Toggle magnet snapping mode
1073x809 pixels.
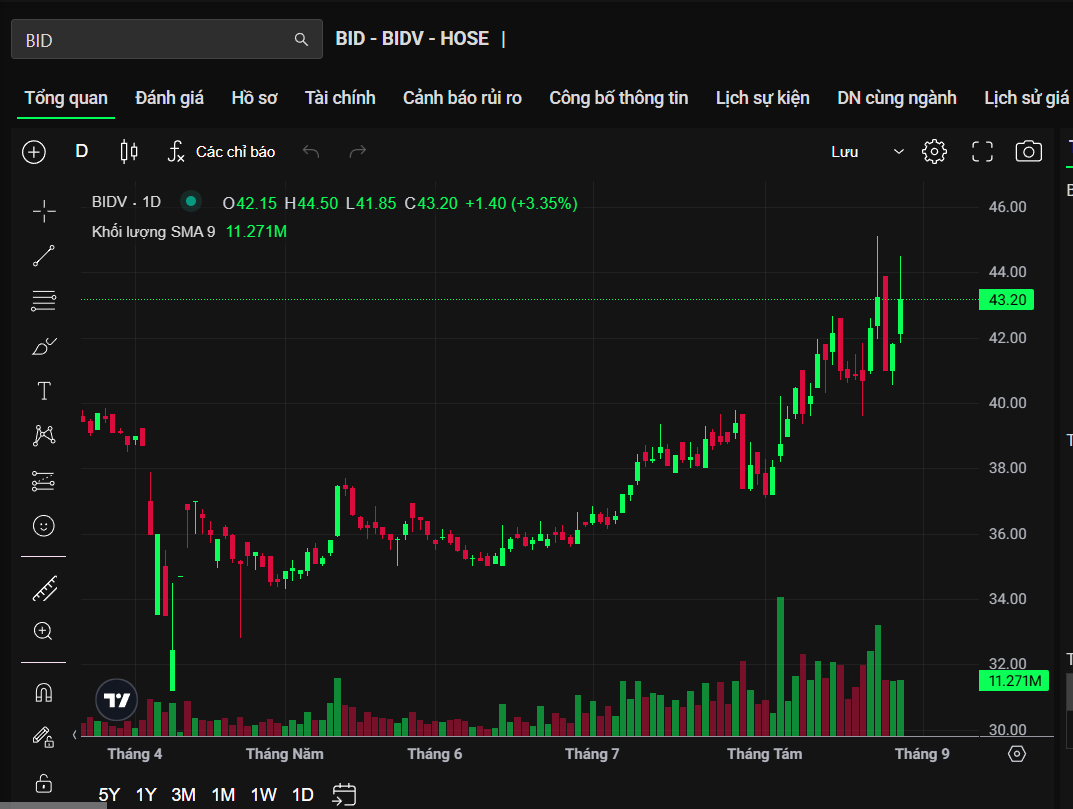pyautogui.click(x=44, y=693)
